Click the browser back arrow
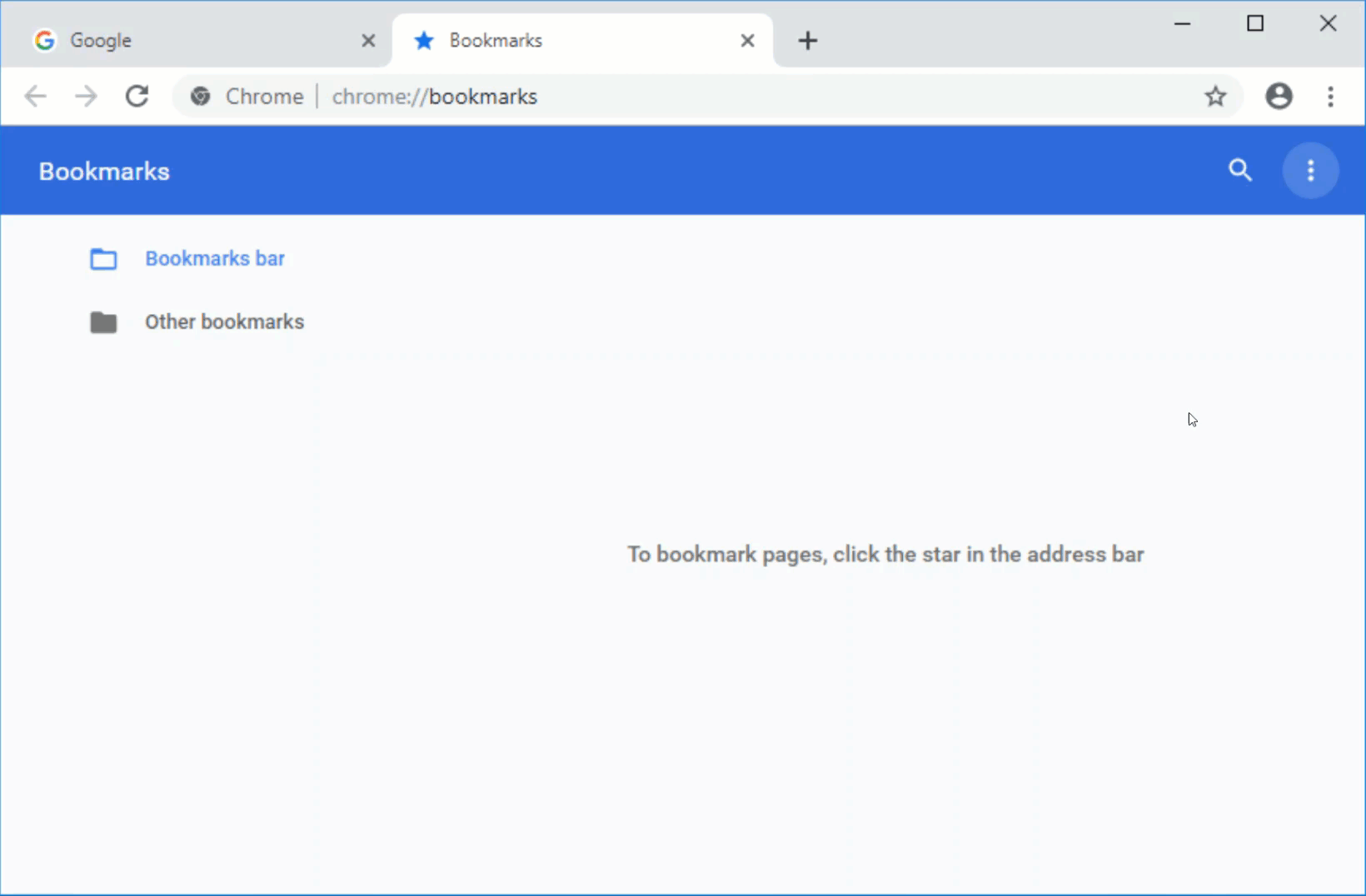1366x896 pixels. coord(35,97)
